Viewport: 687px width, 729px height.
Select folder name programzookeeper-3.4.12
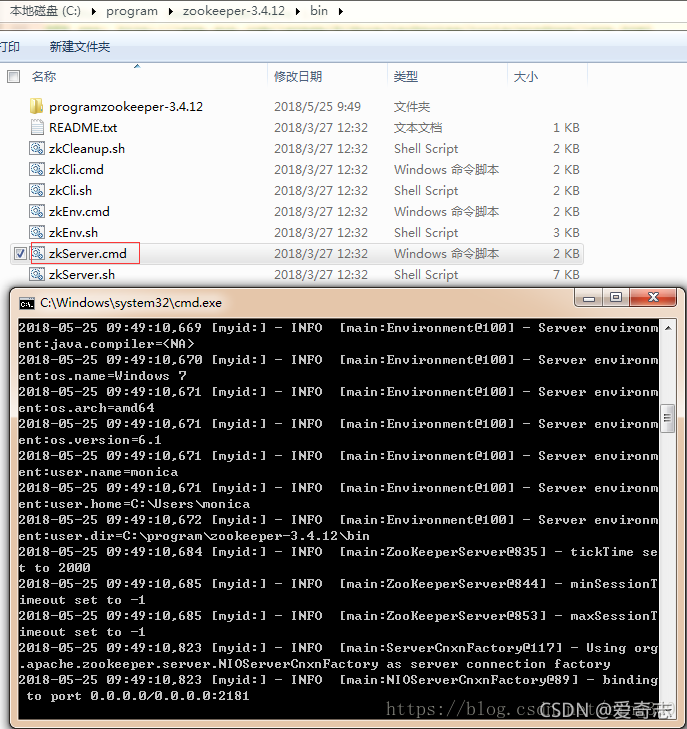[x=126, y=107]
